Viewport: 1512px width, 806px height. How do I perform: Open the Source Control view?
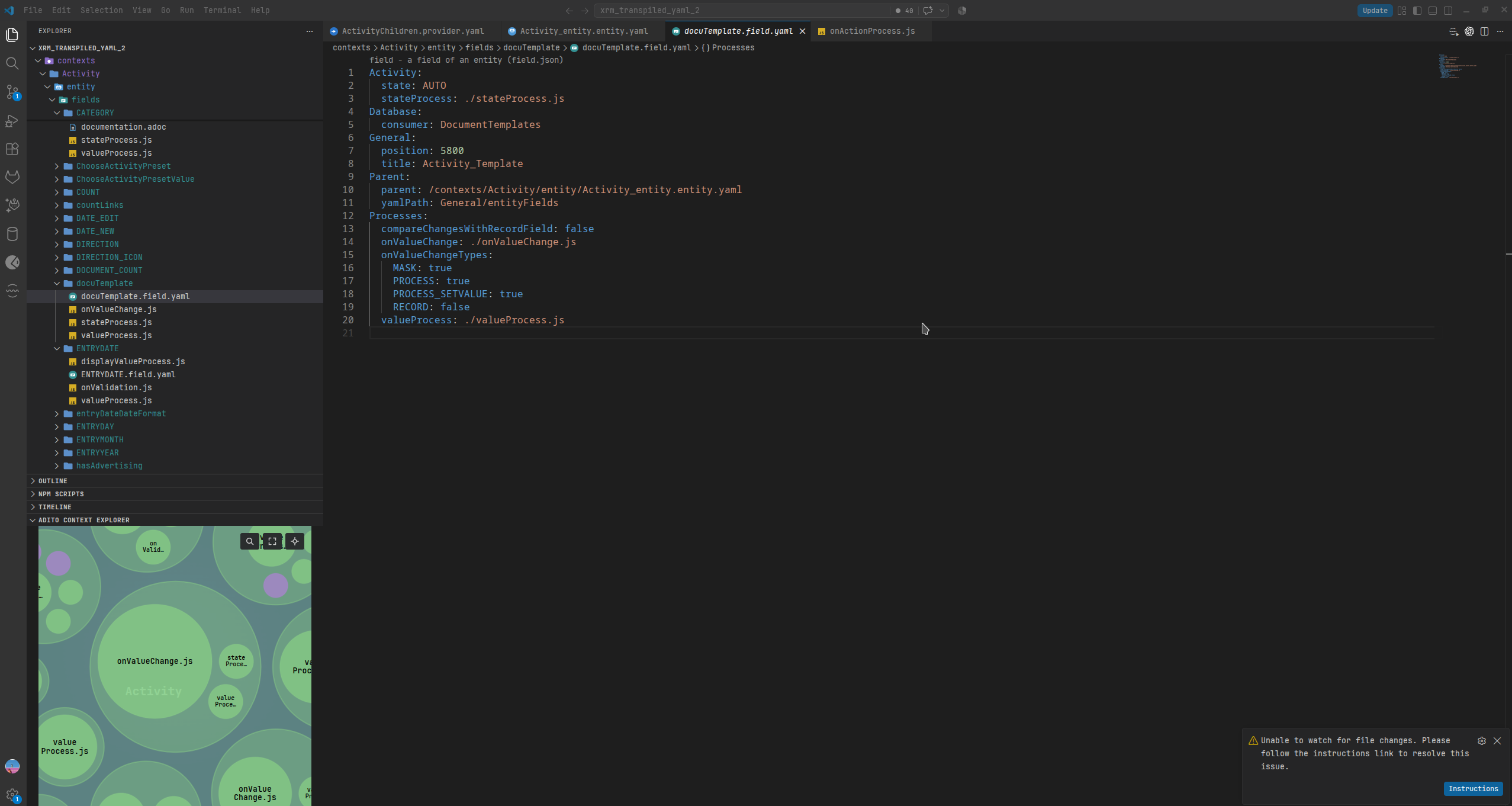click(12, 92)
